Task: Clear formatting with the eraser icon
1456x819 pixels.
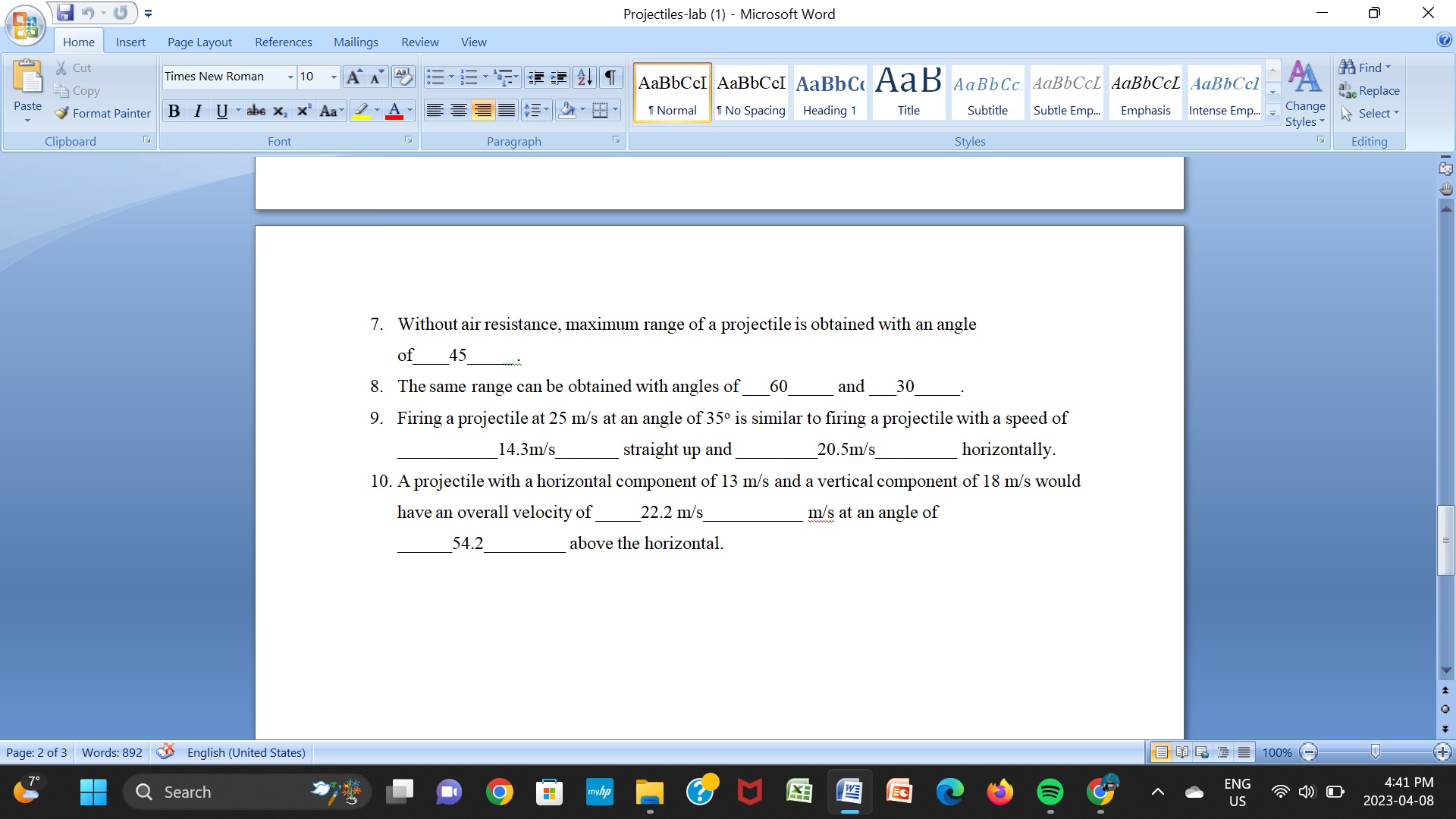Action: [403, 77]
